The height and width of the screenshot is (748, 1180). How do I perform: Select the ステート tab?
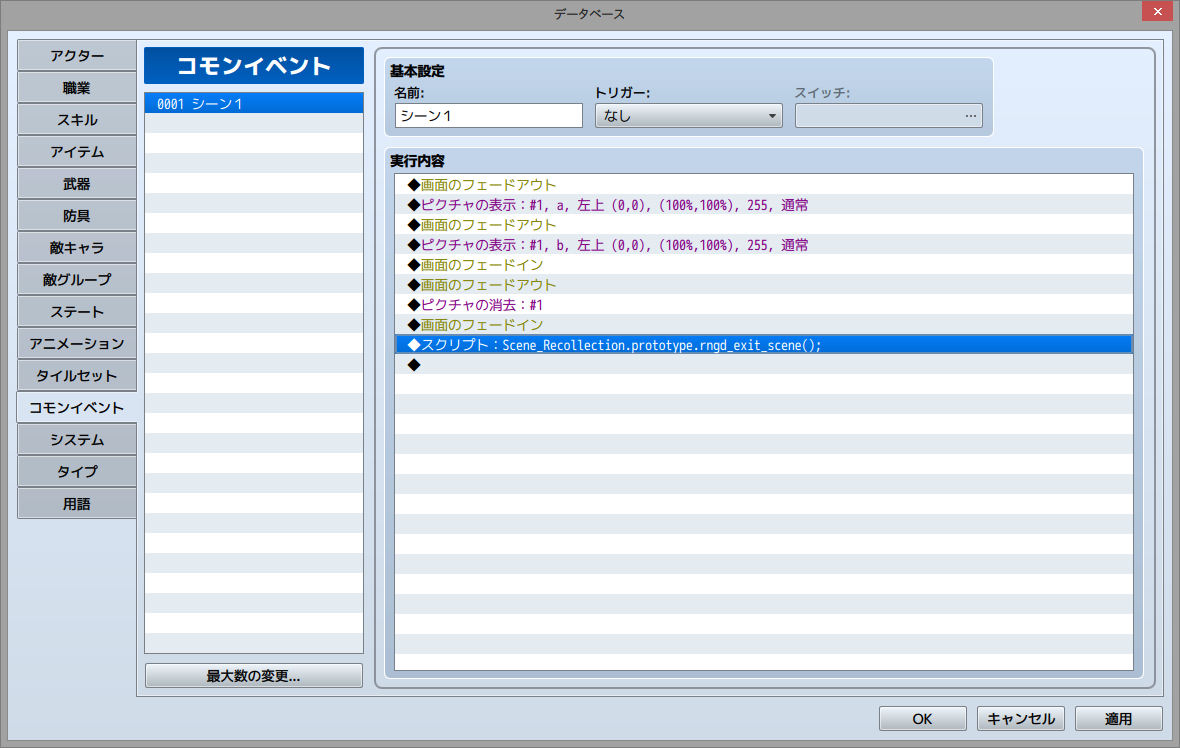[77, 312]
